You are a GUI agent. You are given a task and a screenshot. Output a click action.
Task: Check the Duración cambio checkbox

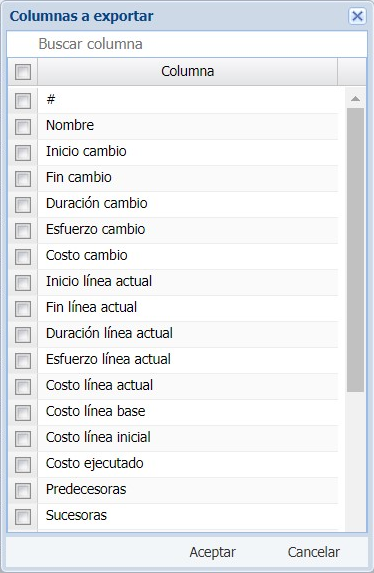[23, 205]
